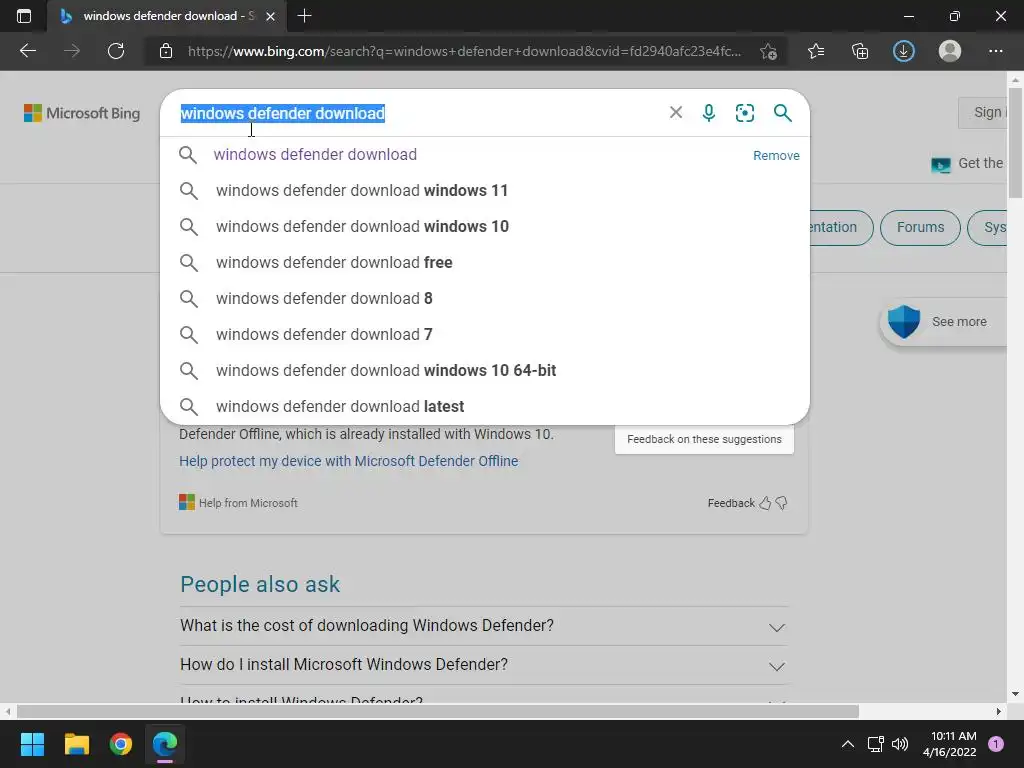
Task: Choose suggestion 'windows defender download free'
Action: (485, 262)
